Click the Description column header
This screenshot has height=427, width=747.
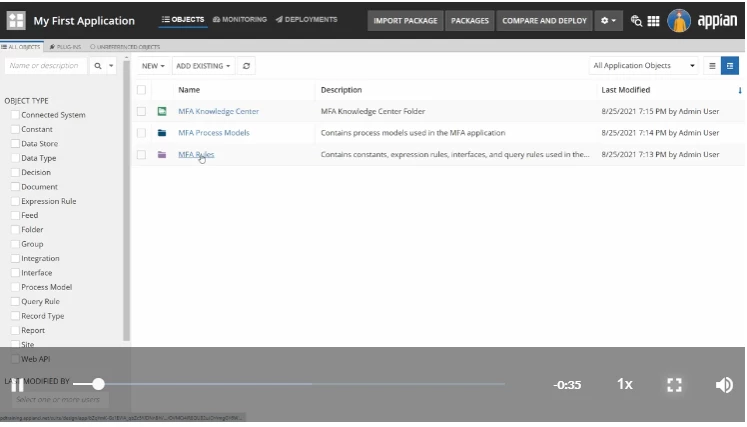pyautogui.click(x=341, y=90)
